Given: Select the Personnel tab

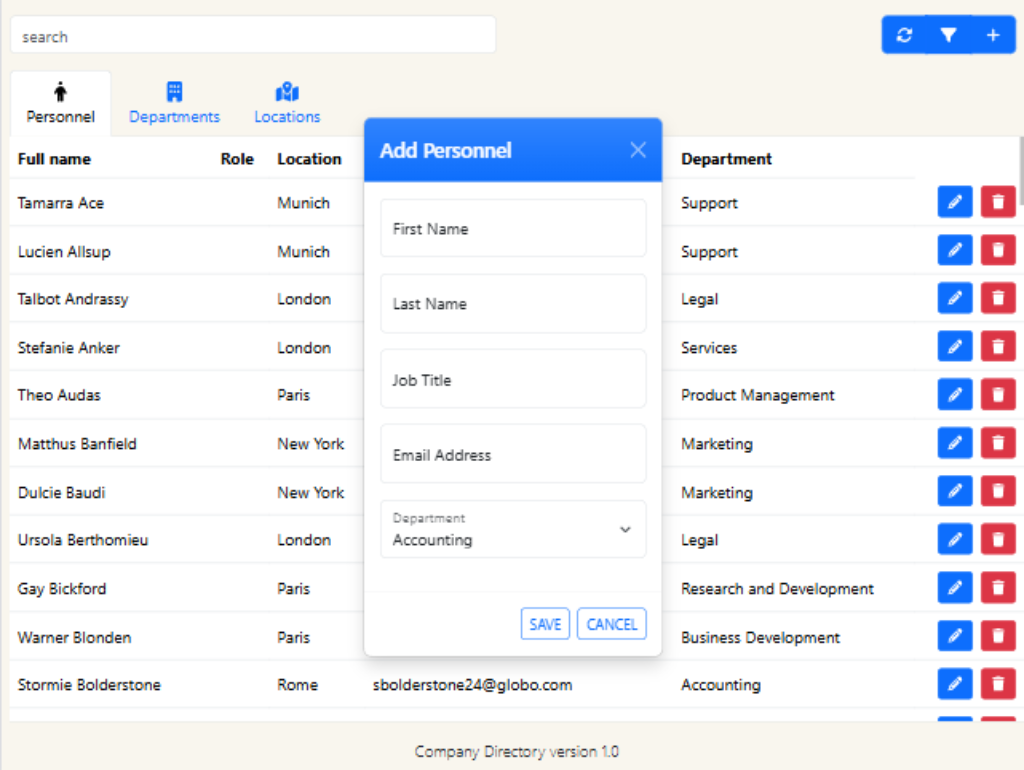Looking at the screenshot, I should tap(61, 103).
